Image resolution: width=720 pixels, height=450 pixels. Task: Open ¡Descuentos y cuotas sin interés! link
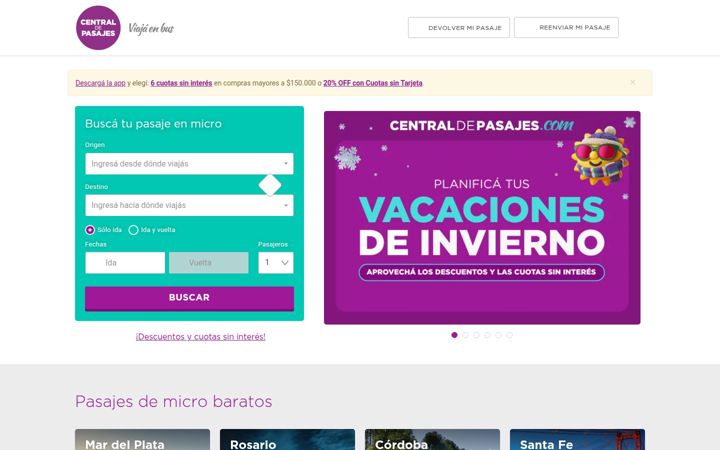click(x=201, y=337)
